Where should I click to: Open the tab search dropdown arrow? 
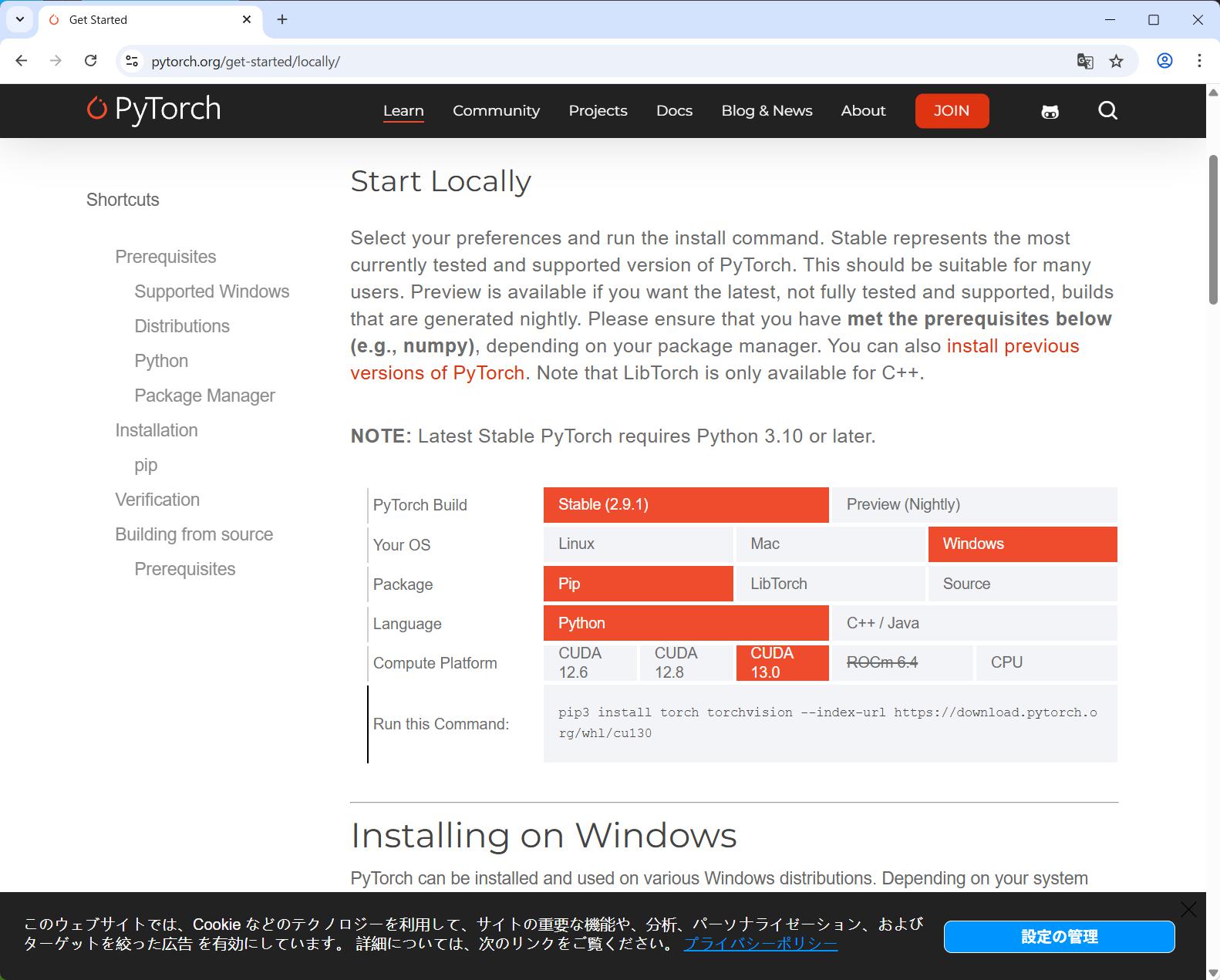pos(20,19)
